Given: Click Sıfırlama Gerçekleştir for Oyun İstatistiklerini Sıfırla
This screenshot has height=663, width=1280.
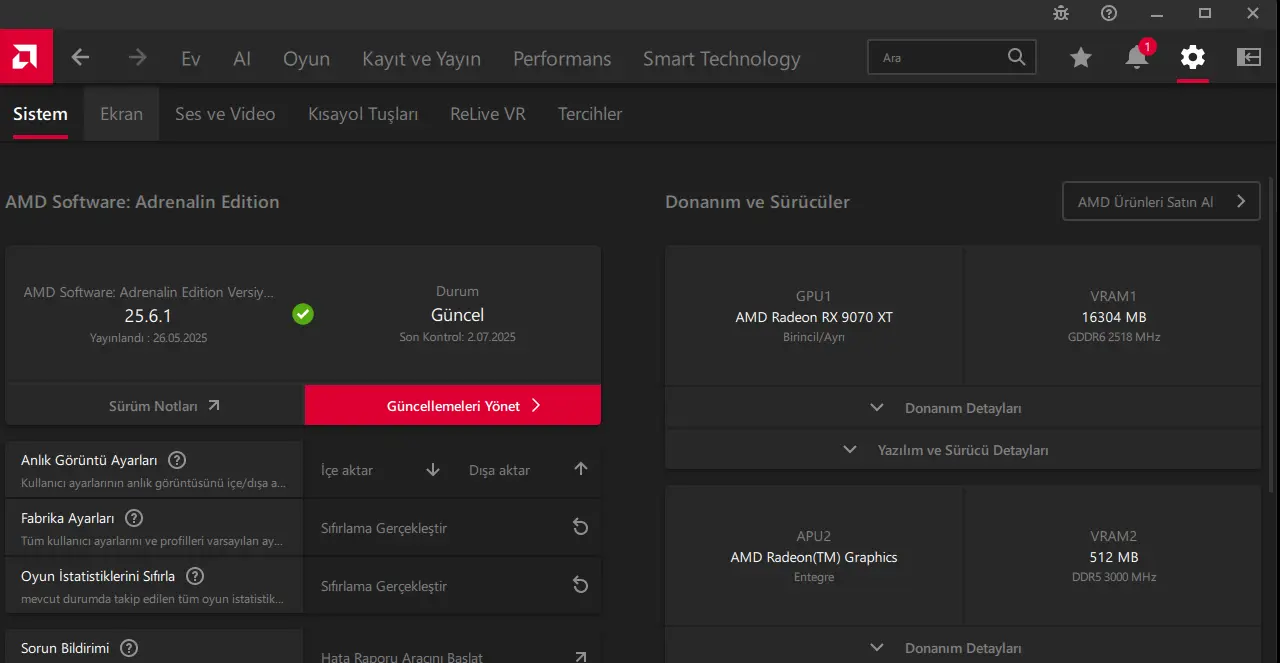Looking at the screenshot, I should pyautogui.click(x=384, y=586).
